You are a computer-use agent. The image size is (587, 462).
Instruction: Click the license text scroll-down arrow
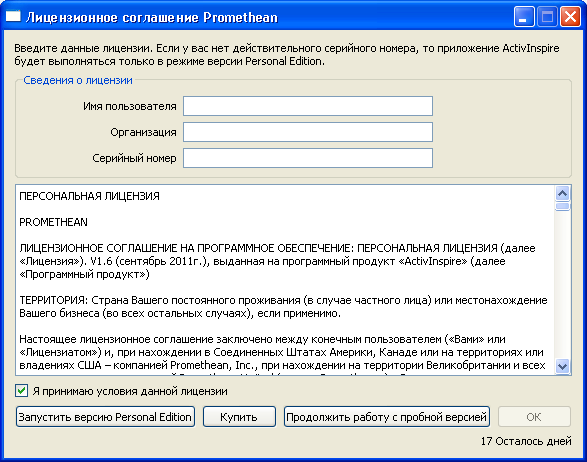coord(562,366)
